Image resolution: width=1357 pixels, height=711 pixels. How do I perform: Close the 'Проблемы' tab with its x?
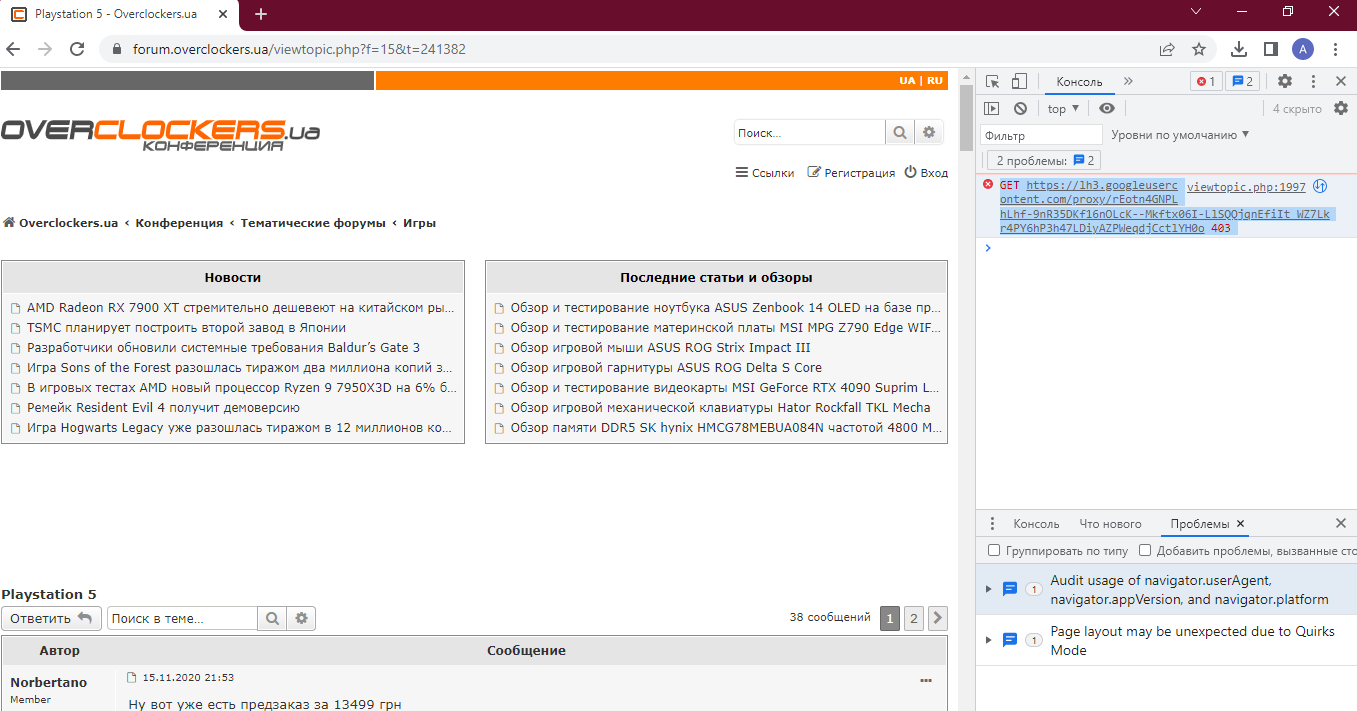1241,524
